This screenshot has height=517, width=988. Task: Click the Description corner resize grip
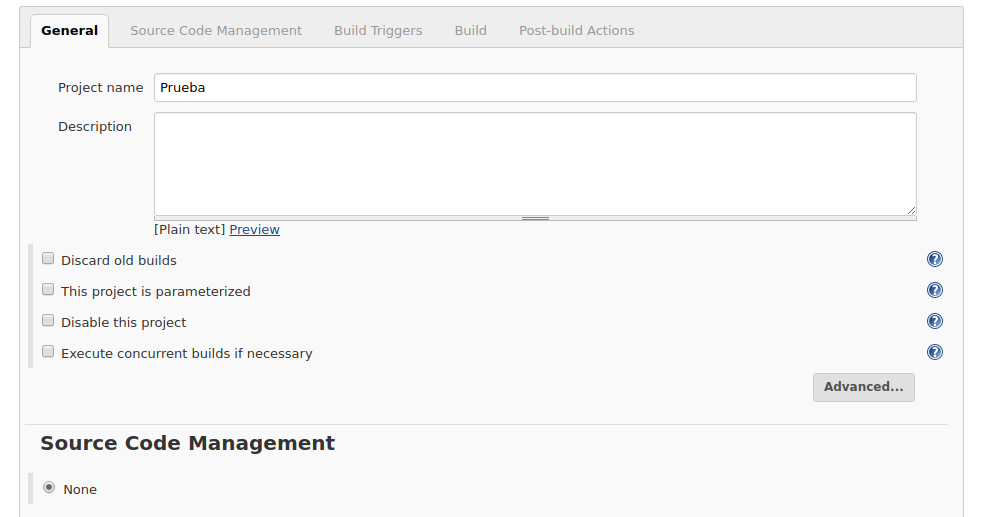coord(911,211)
